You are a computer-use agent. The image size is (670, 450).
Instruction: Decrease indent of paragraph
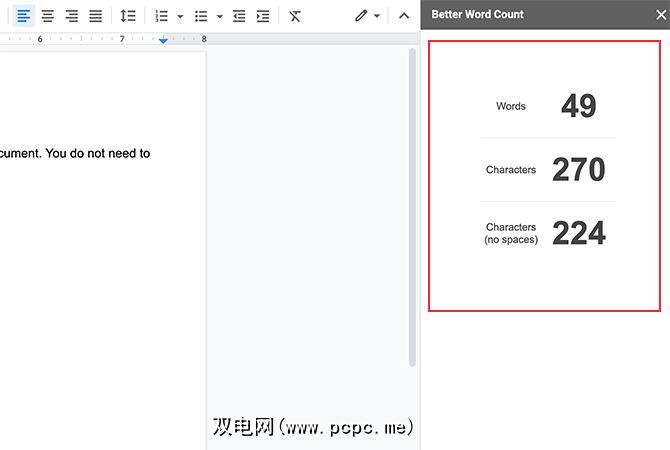coord(239,16)
